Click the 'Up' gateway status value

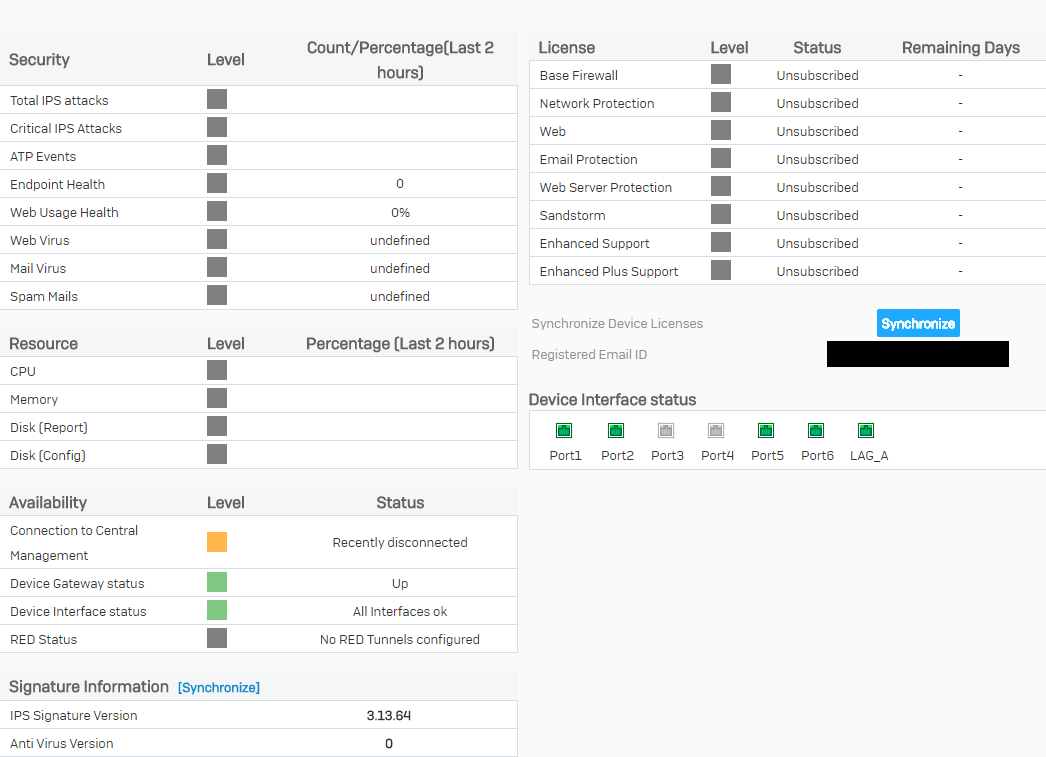pos(400,584)
